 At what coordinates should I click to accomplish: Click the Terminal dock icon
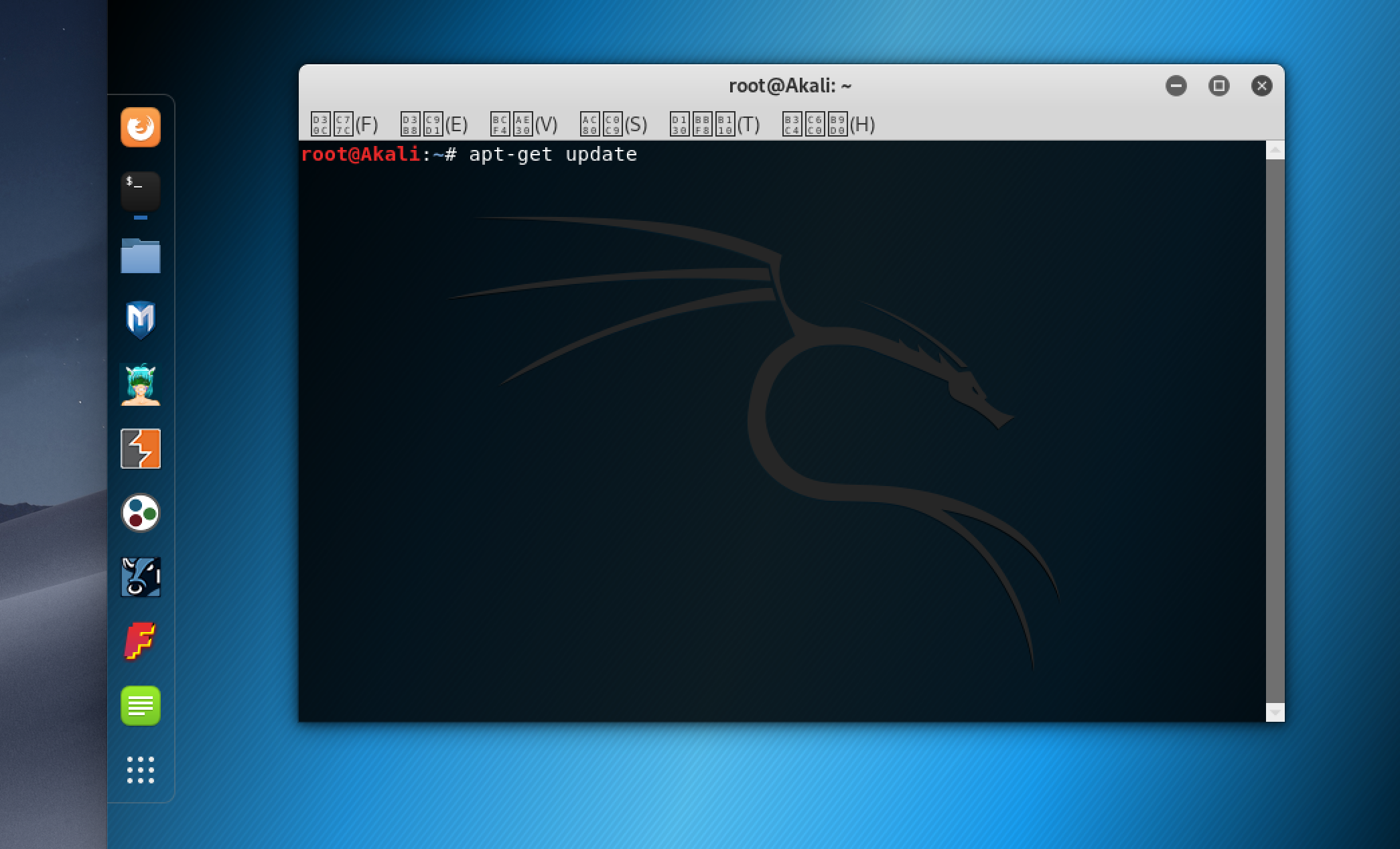coord(140,191)
